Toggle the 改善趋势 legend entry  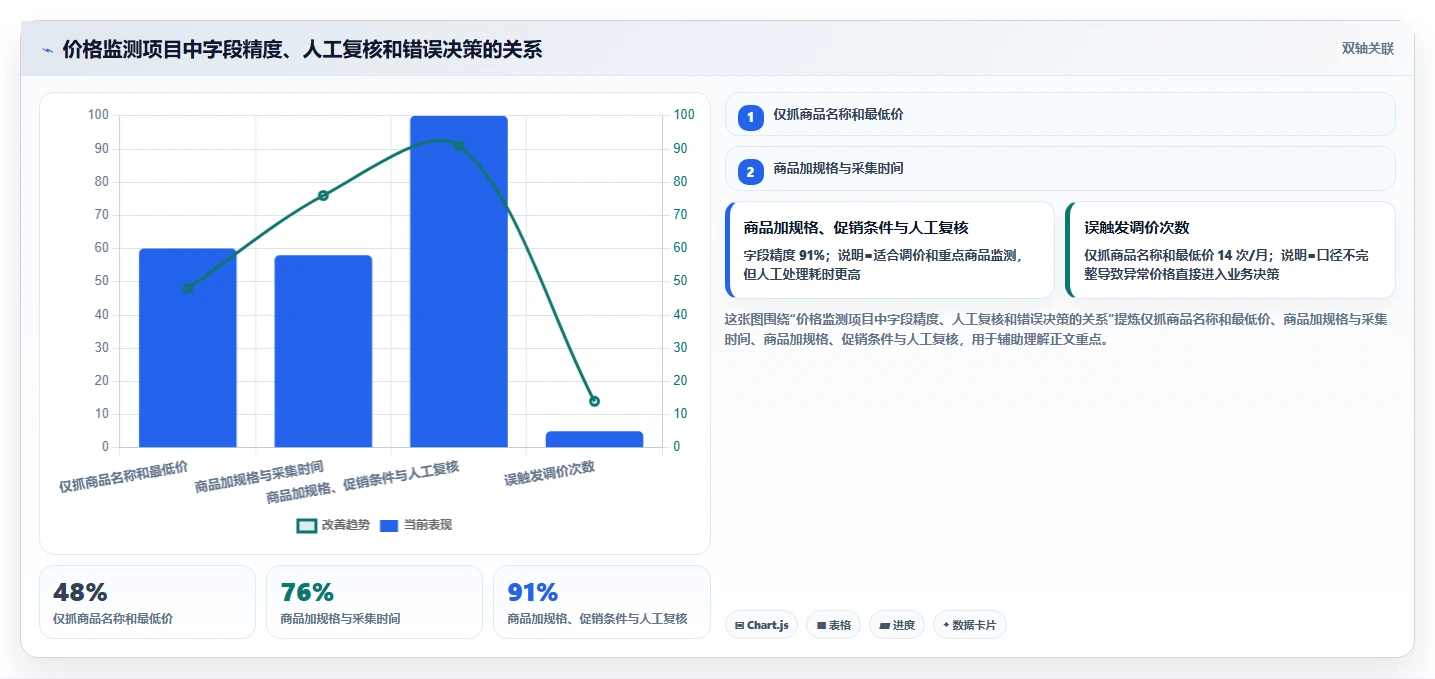[334, 525]
